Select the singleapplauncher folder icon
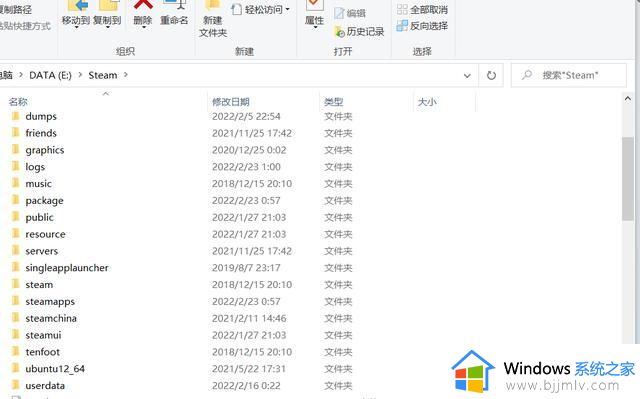 point(16,268)
